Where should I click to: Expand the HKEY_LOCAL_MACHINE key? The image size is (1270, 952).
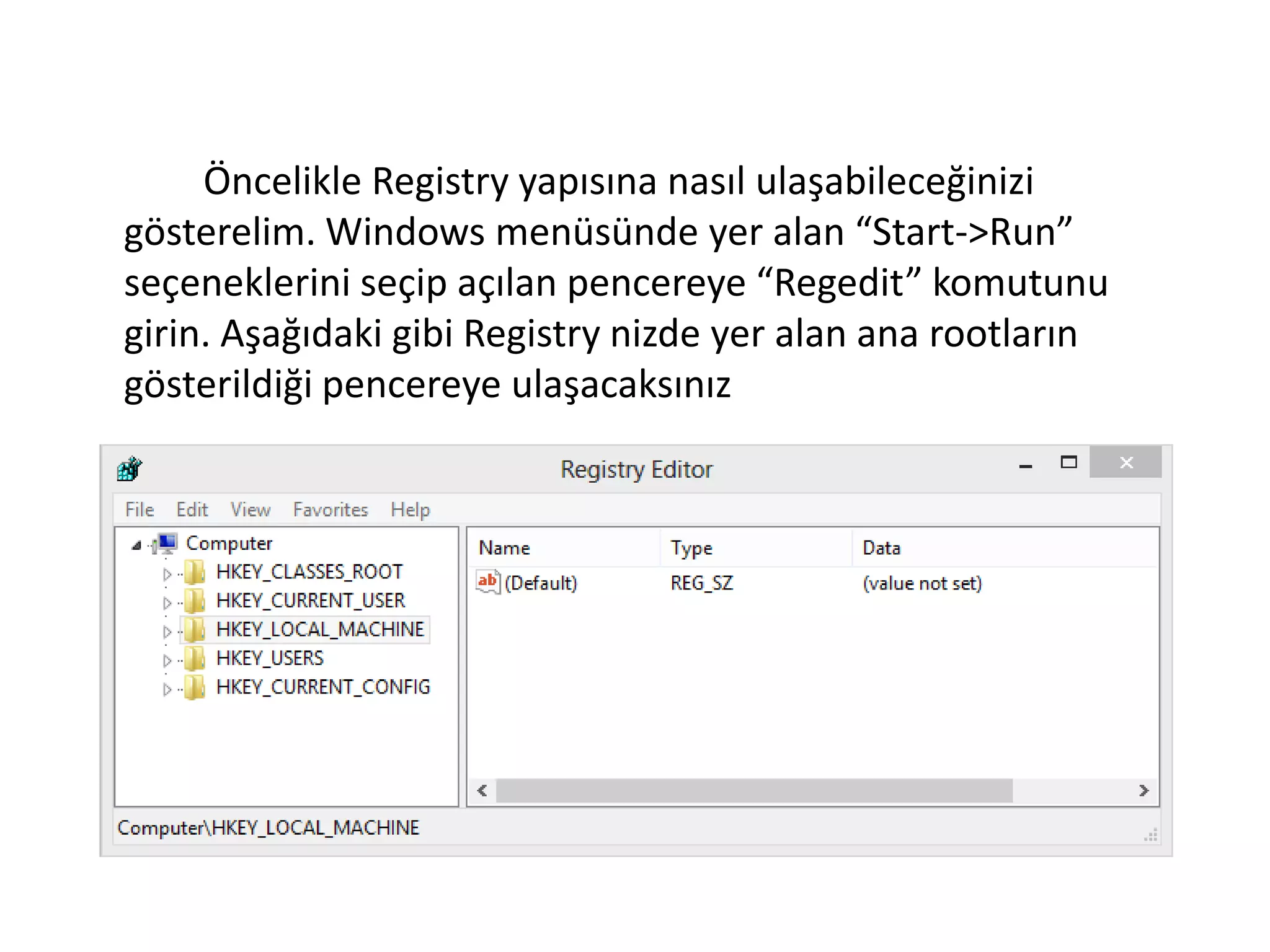click(167, 632)
